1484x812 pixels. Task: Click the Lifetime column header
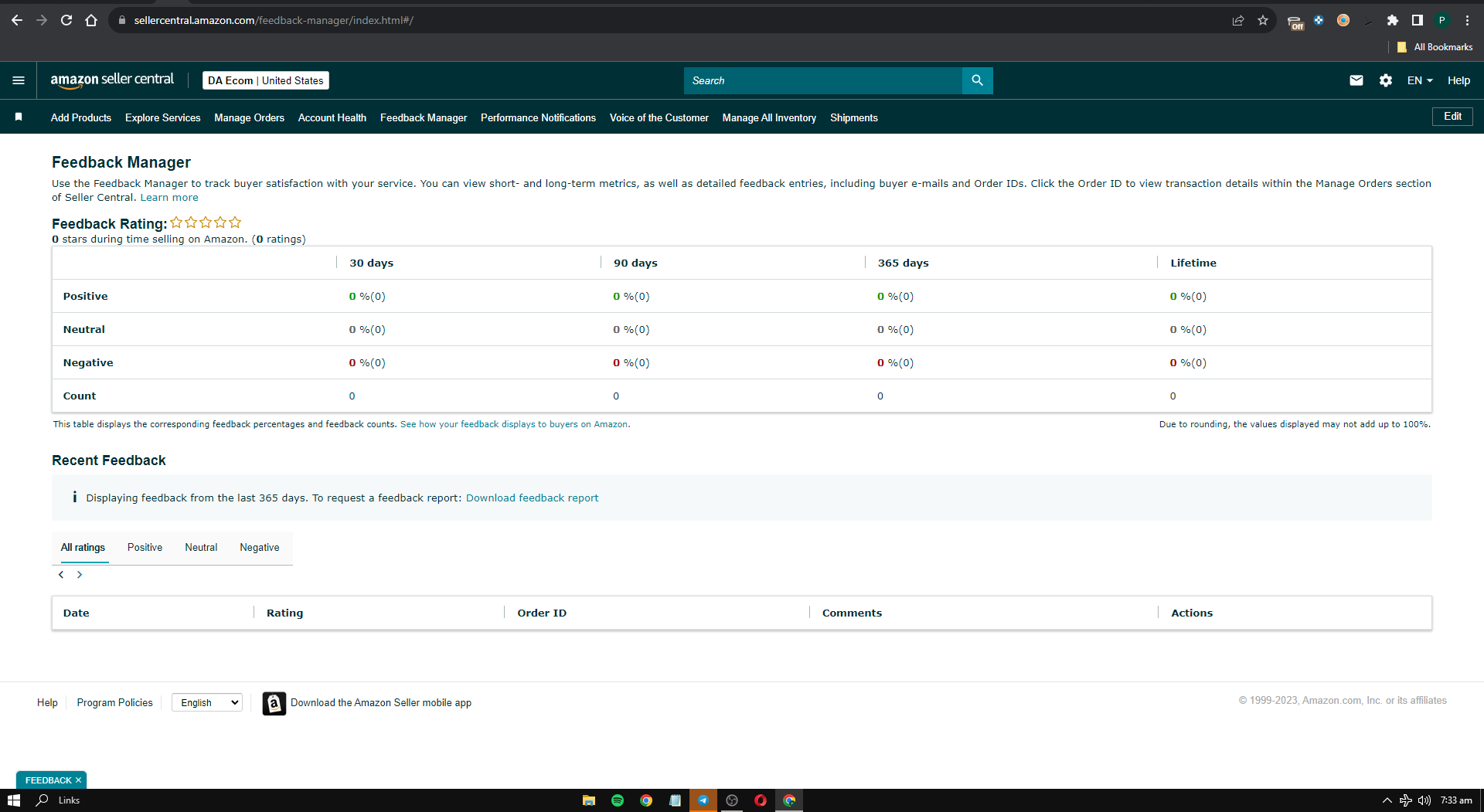[1193, 263]
